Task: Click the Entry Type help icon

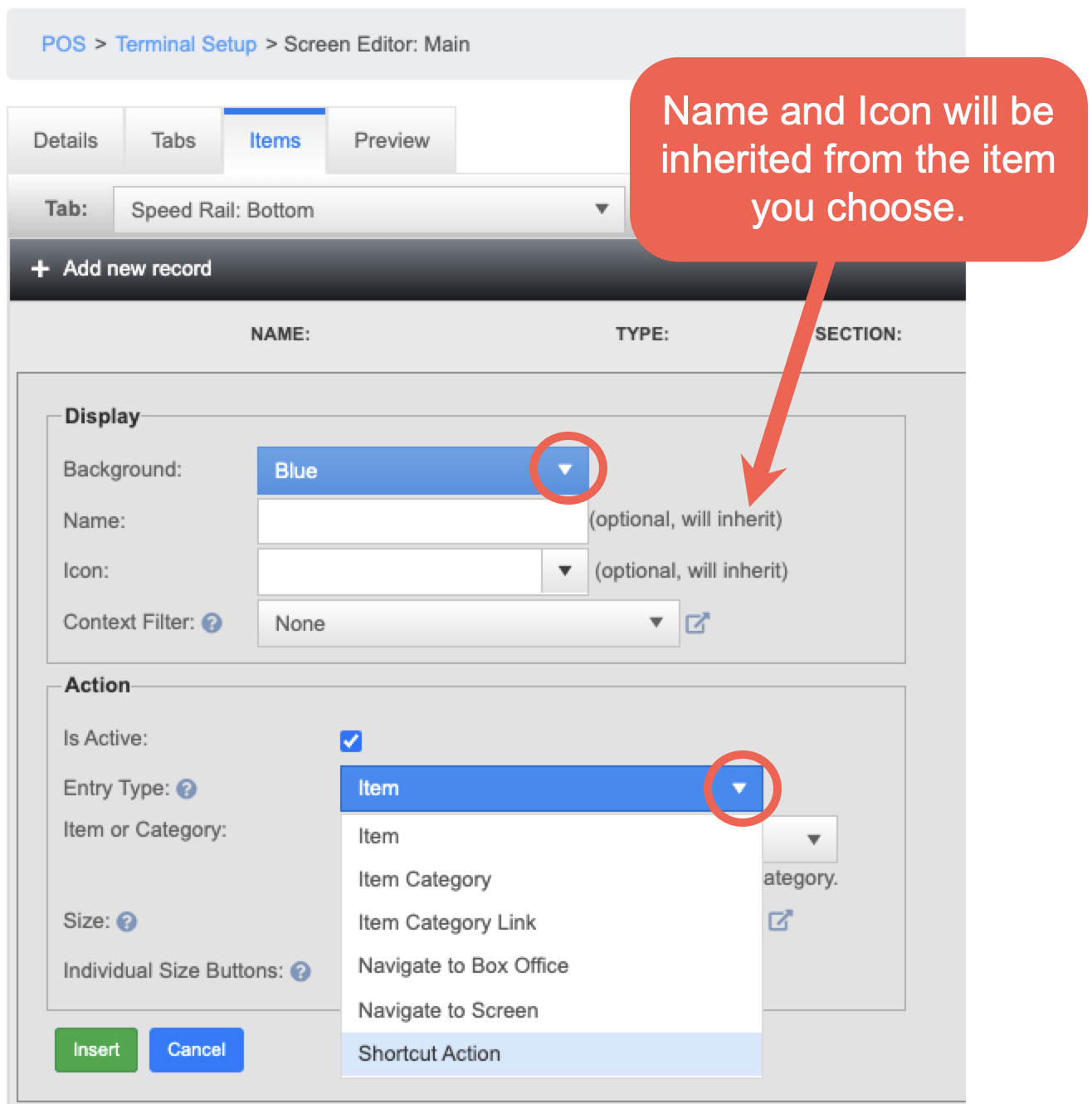Action: [x=187, y=789]
